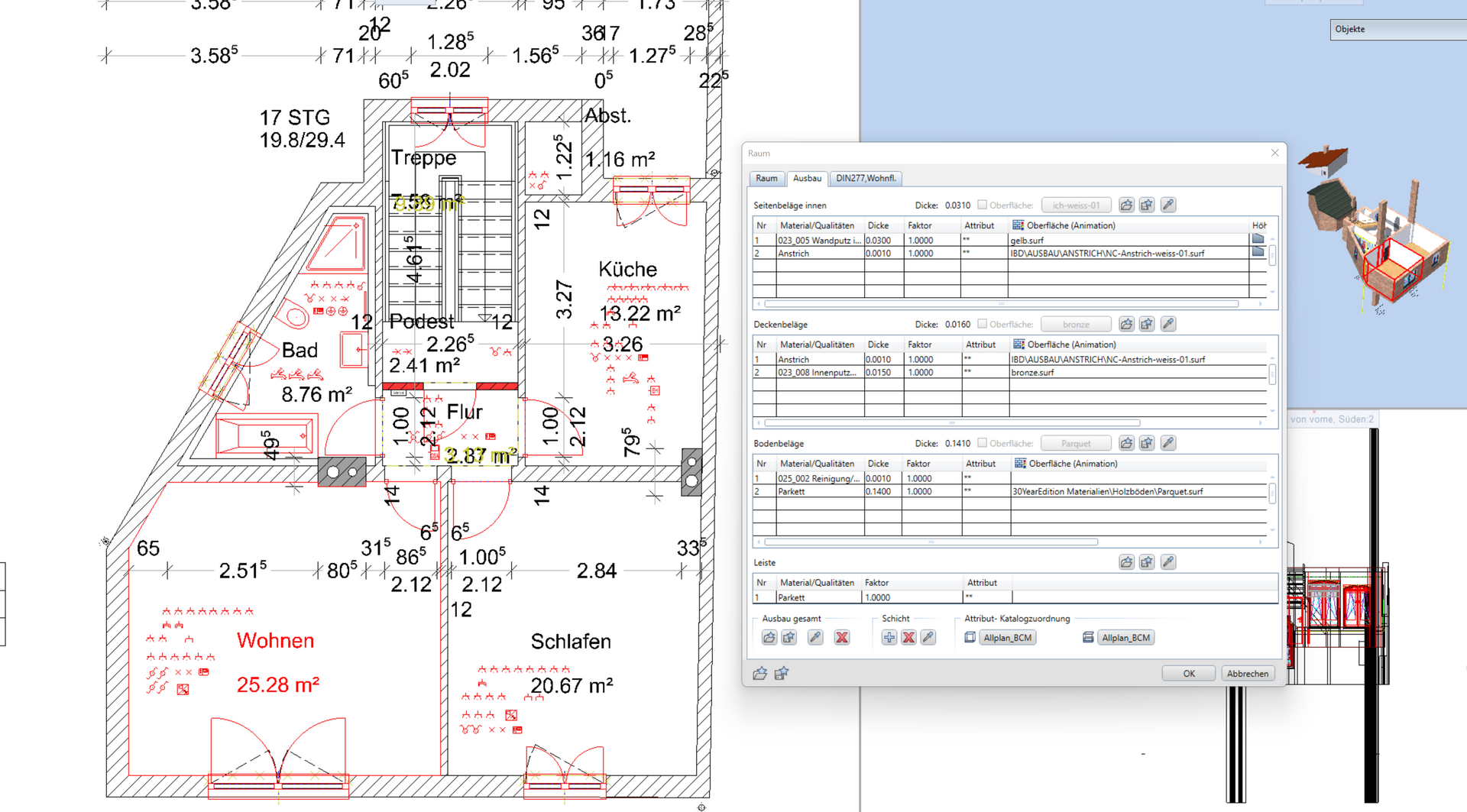Click the Flur room label in floor plan
The width and height of the screenshot is (1467, 812).
[x=465, y=412]
